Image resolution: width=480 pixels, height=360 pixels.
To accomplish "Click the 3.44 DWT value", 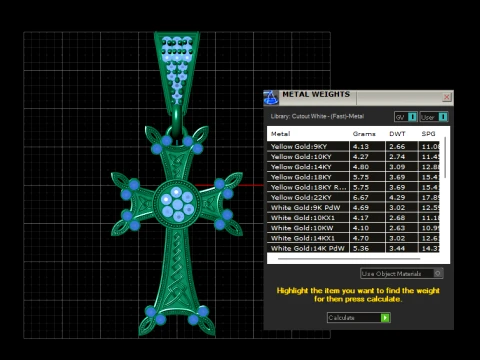I will [x=397, y=248].
